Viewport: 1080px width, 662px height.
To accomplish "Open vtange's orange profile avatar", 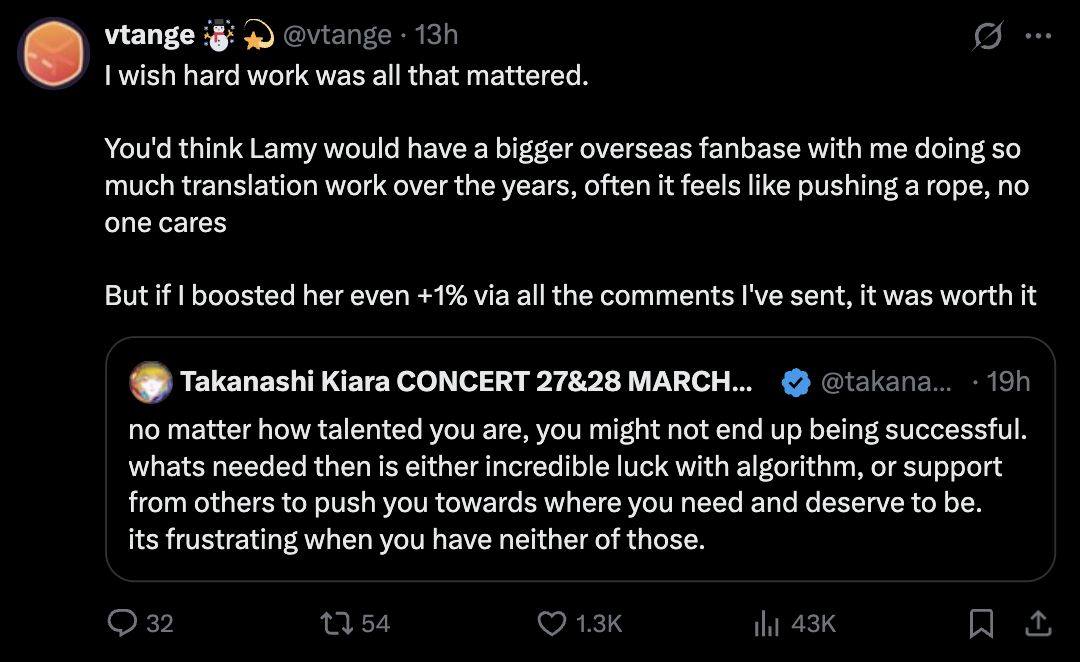I will (54, 54).
